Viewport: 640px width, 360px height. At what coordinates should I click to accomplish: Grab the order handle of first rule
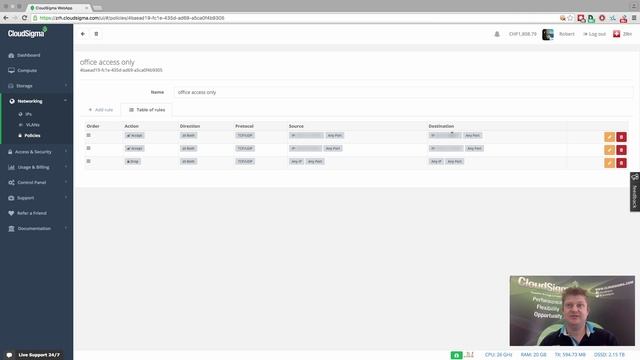89,135
